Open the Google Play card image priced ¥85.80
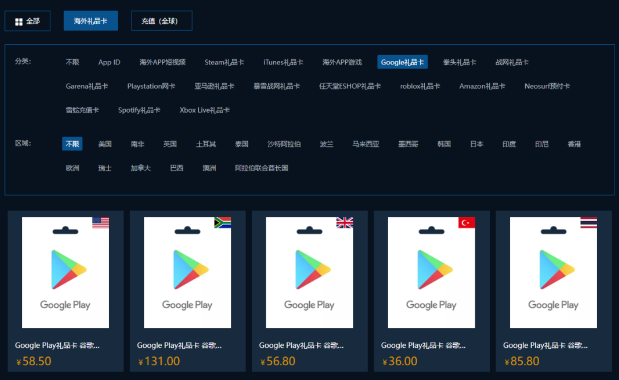This screenshot has width=619, height=380. (553, 272)
